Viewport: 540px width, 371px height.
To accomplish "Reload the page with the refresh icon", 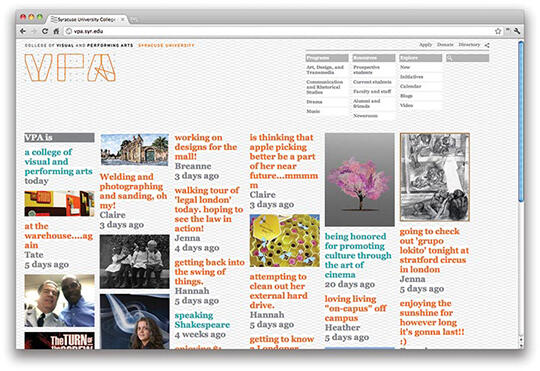I will (x=45, y=31).
